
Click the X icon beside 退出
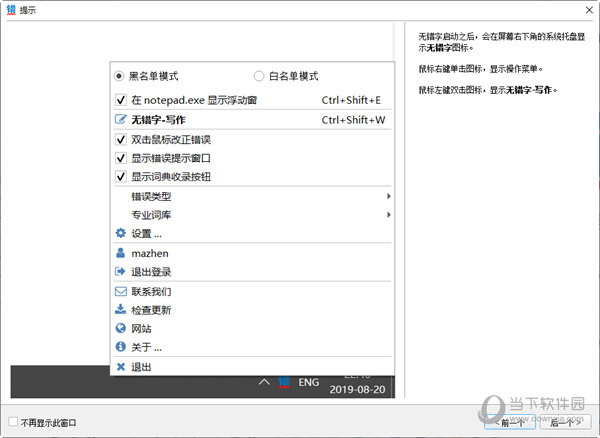point(121,367)
